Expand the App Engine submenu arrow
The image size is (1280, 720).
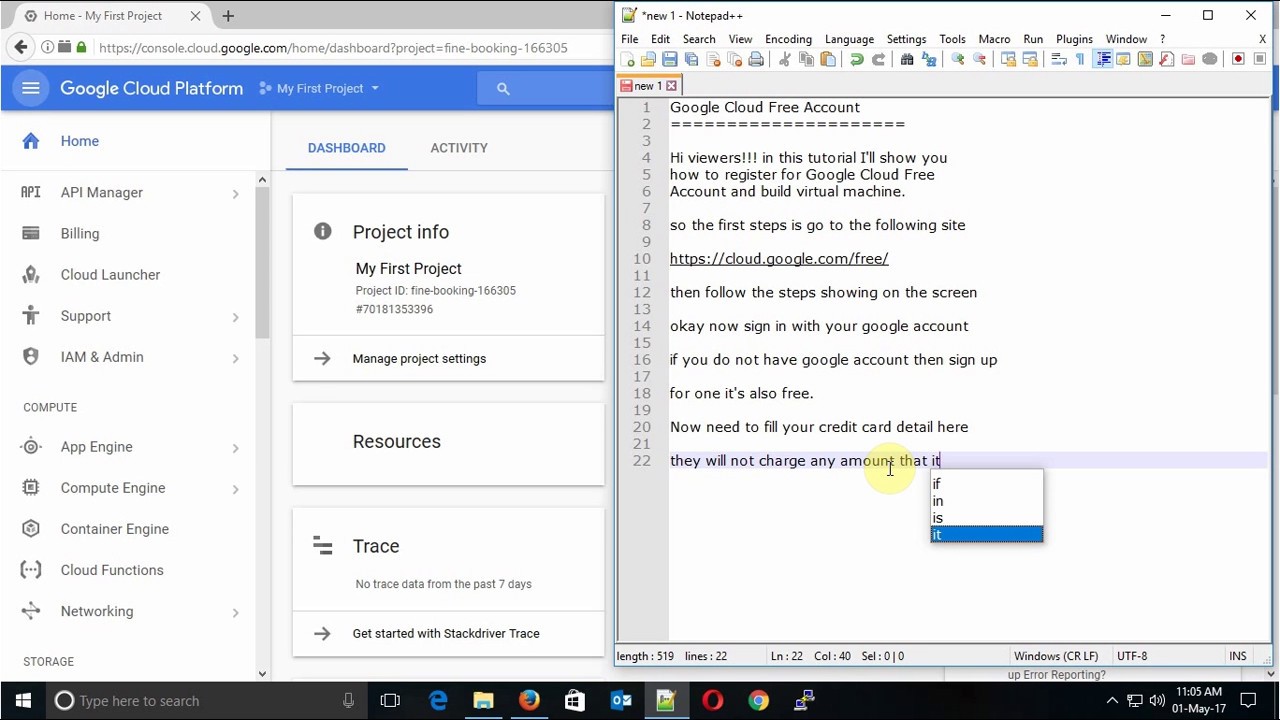point(236,448)
